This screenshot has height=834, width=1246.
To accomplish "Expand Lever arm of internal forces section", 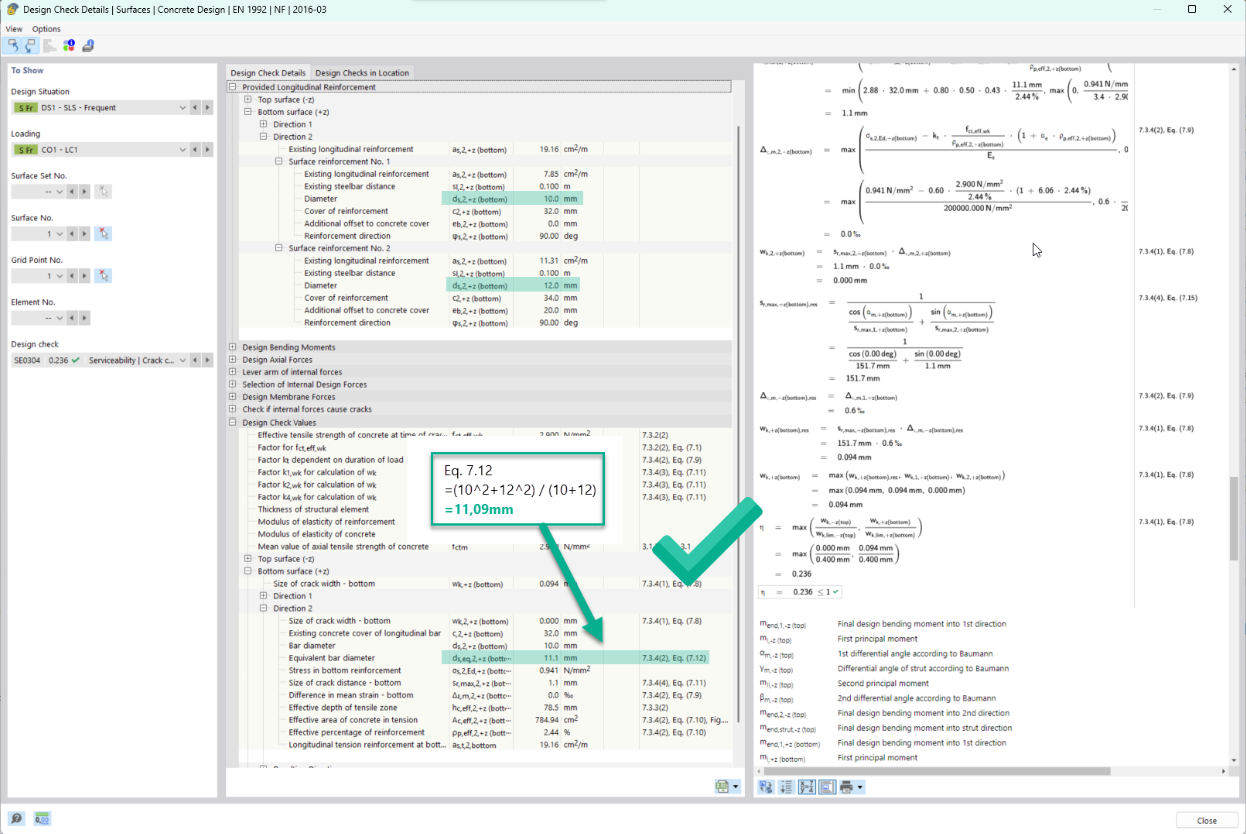I will [x=233, y=372].
